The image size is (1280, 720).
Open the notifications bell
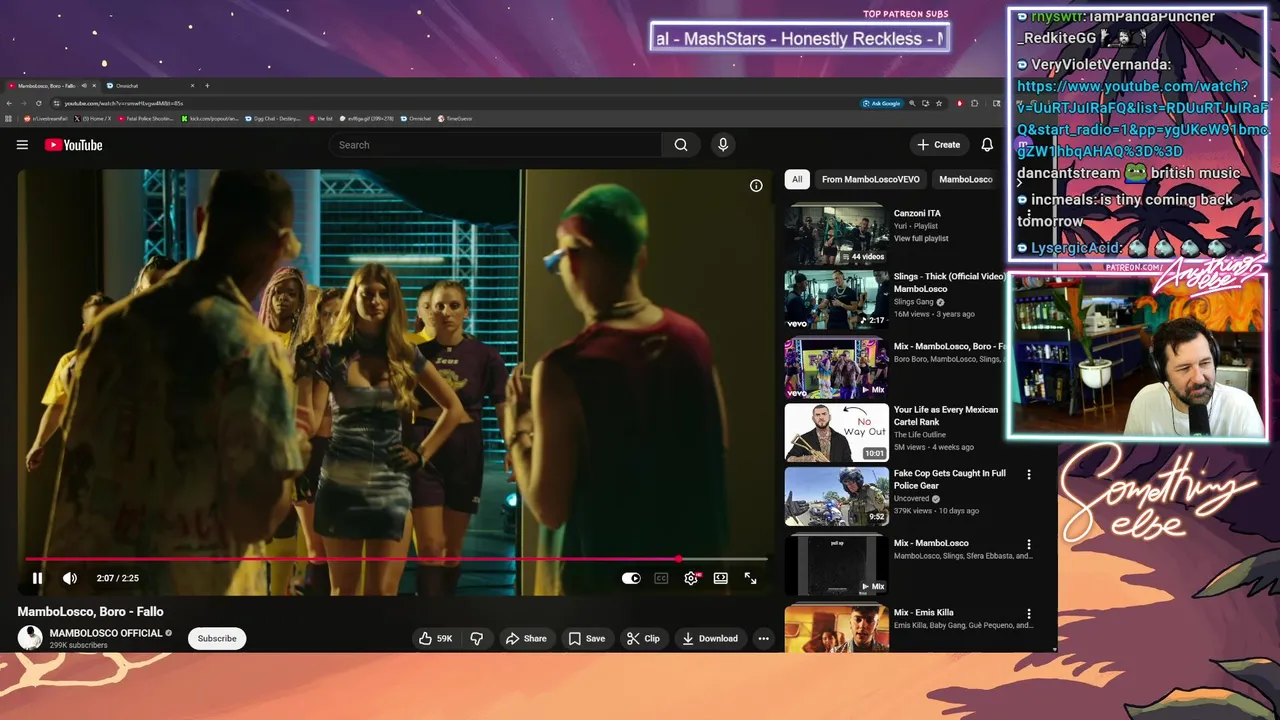987,145
